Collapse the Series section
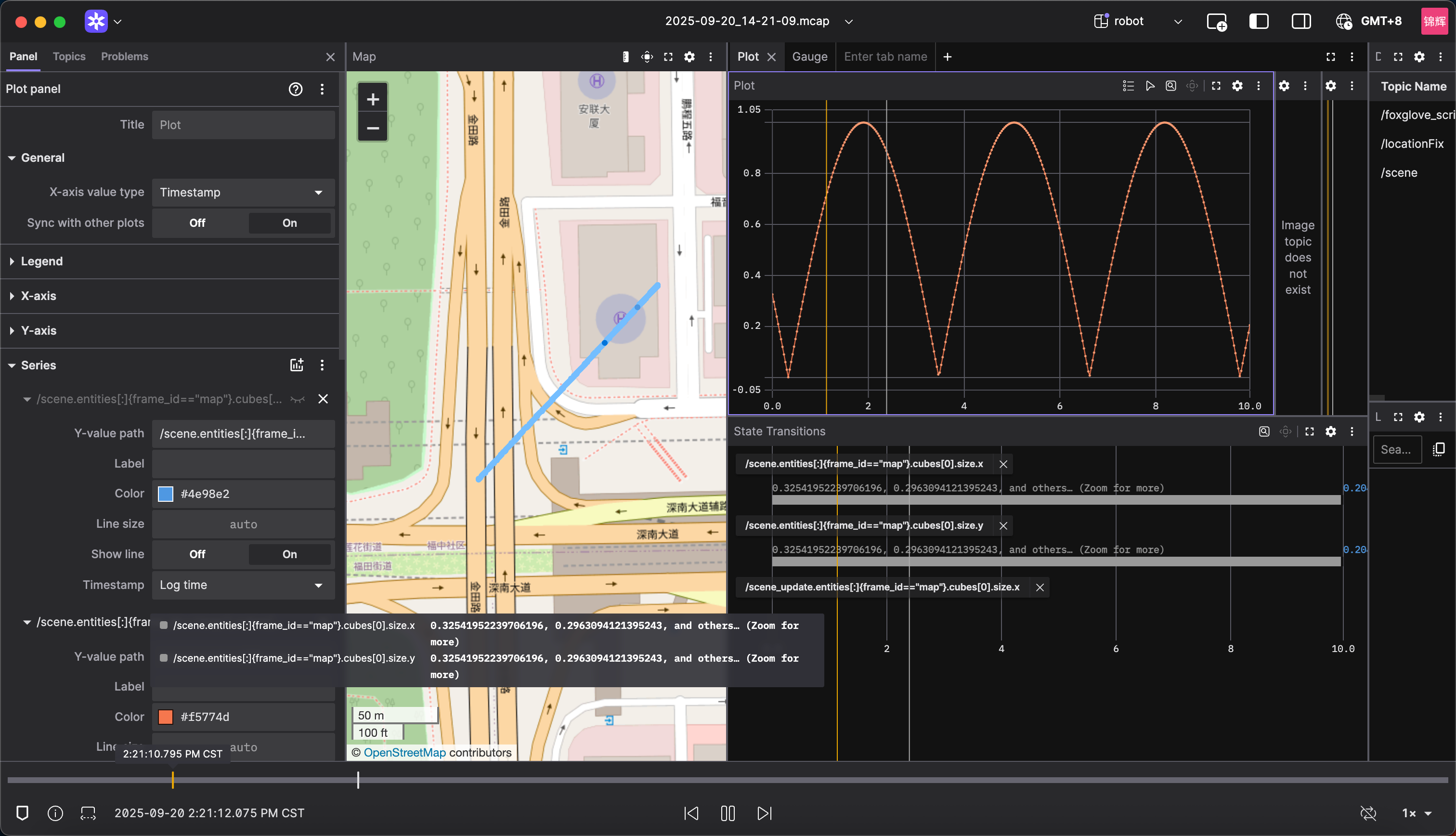Image resolution: width=1456 pixels, height=836 pixels. [39, 365]
